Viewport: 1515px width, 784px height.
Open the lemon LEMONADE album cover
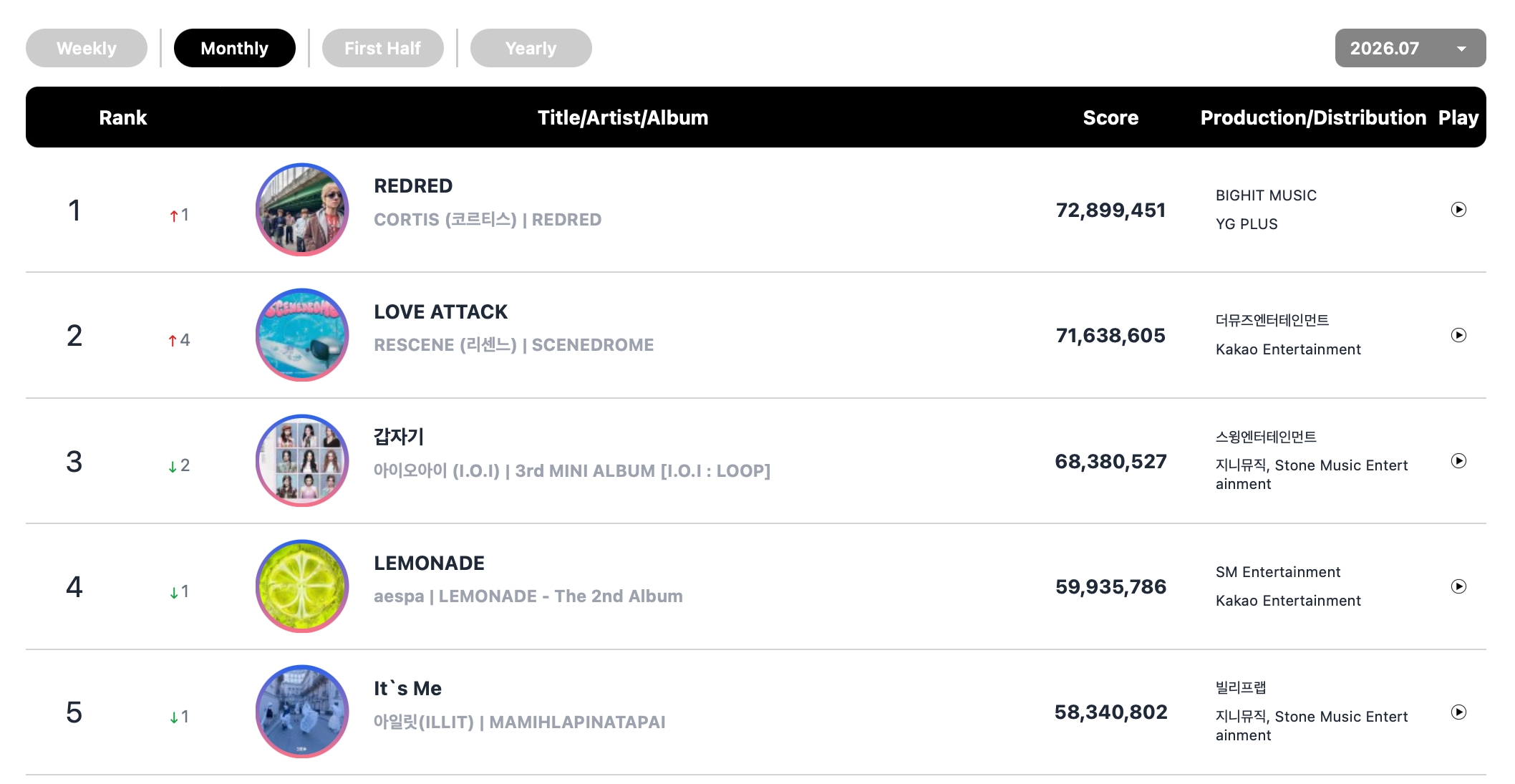pos(302,586)
